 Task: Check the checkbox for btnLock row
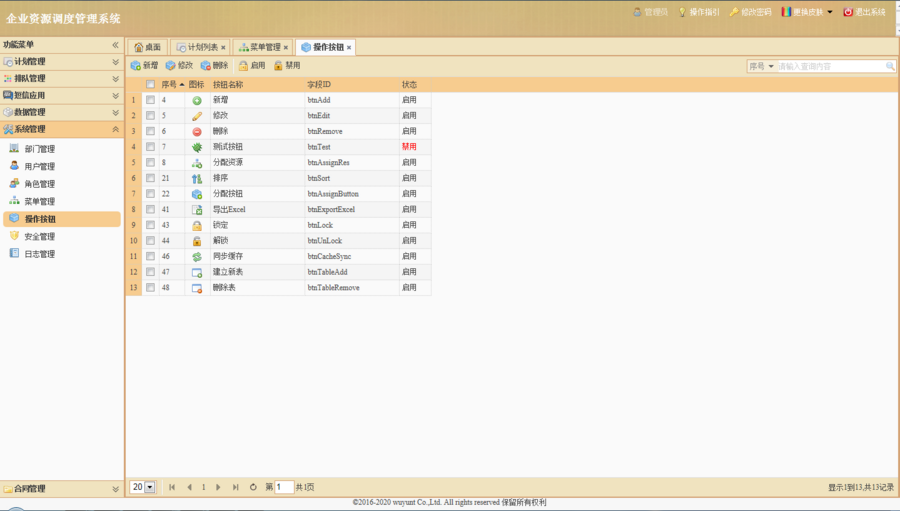pyautogui.click(x=150, y=225)
